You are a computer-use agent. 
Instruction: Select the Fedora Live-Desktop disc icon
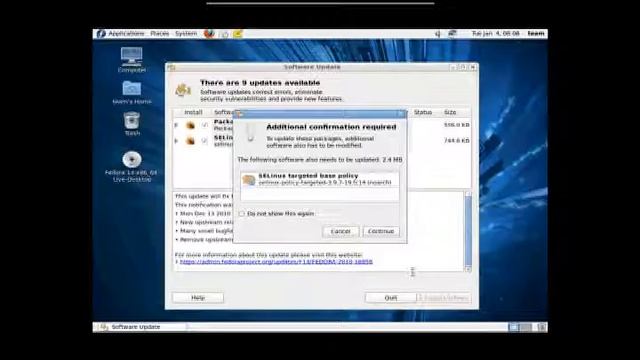click(x=131, y=167)
